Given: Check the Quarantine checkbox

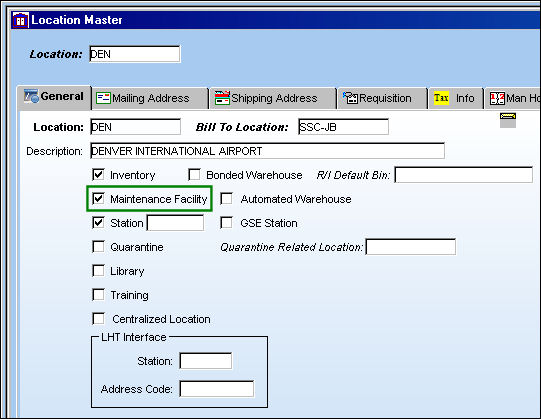Looking at the screenshot, I should point(98,247).
